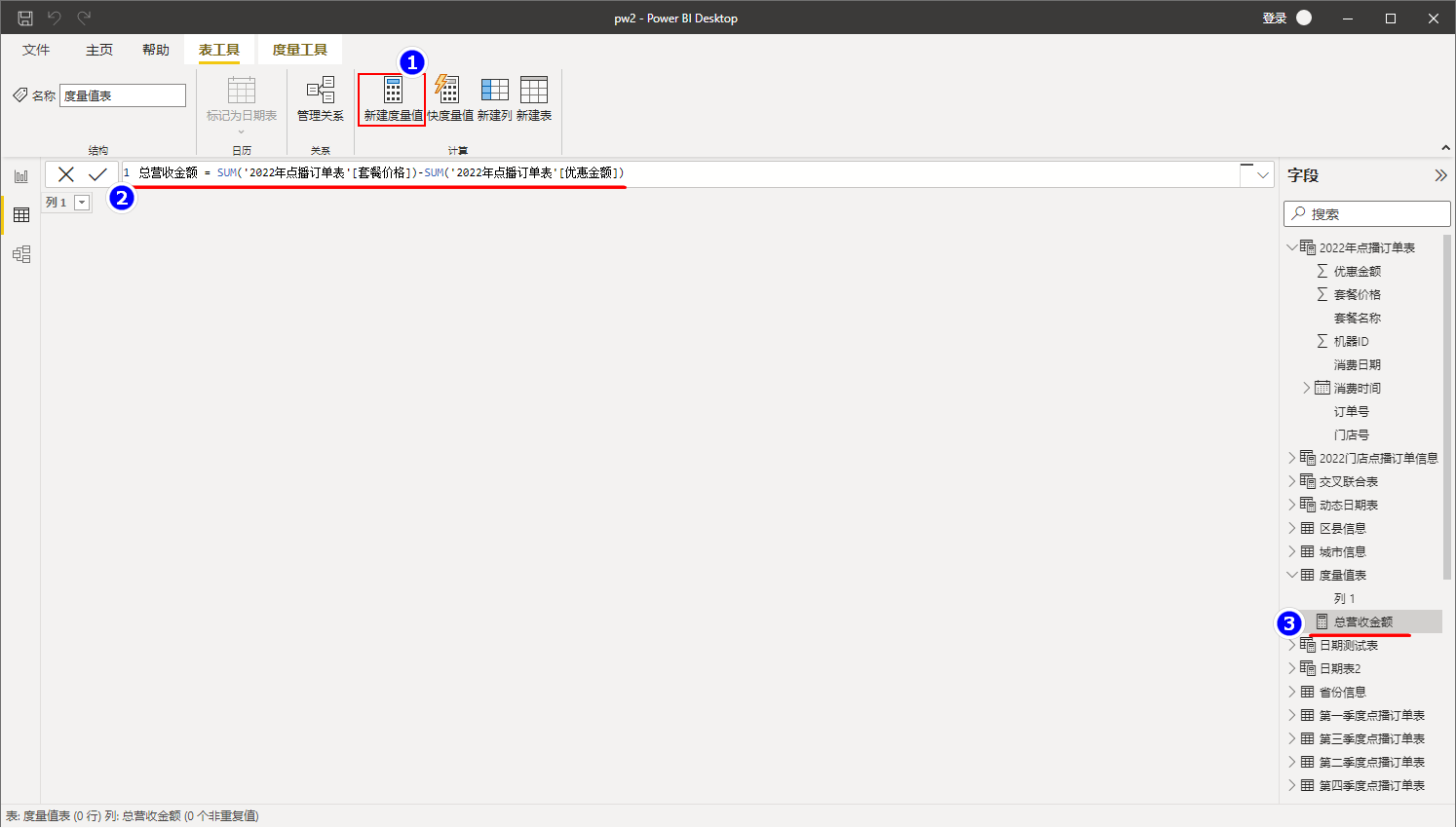
Task: Expand the 日期表2 table
Action: (x=1292, y=668)
